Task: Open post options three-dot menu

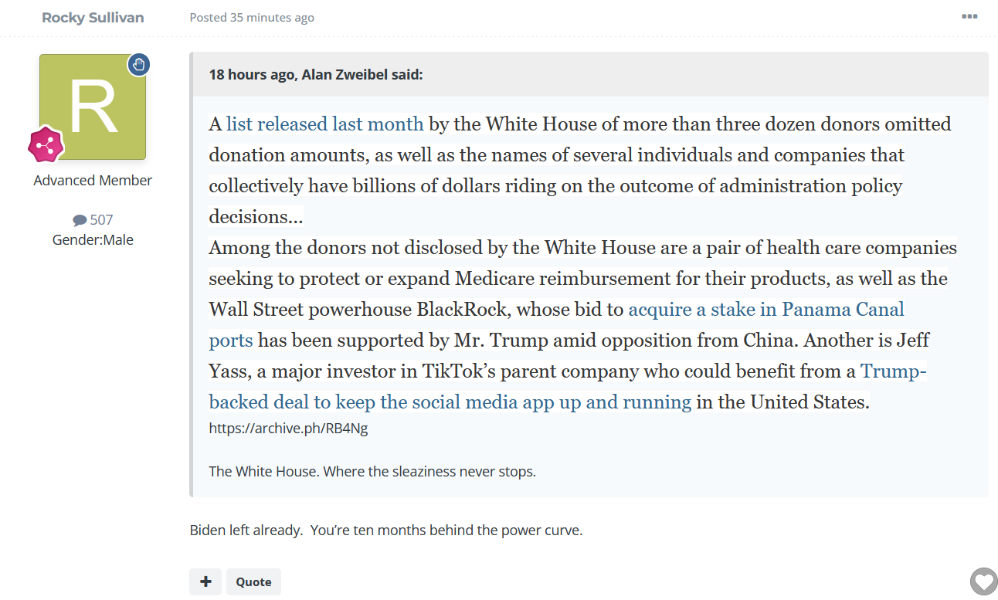Action: (969, 17)
